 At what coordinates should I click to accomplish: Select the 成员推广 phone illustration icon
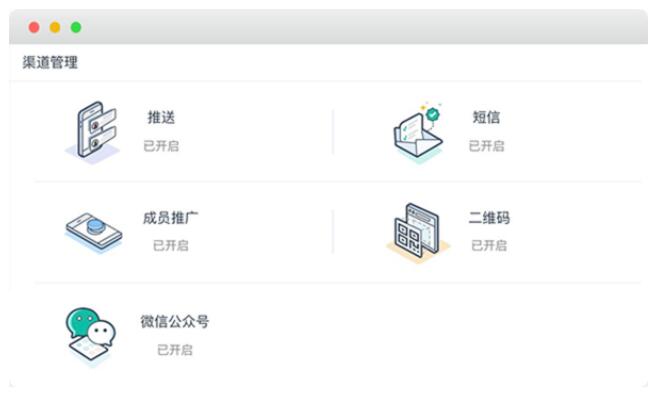pos(94,232)
